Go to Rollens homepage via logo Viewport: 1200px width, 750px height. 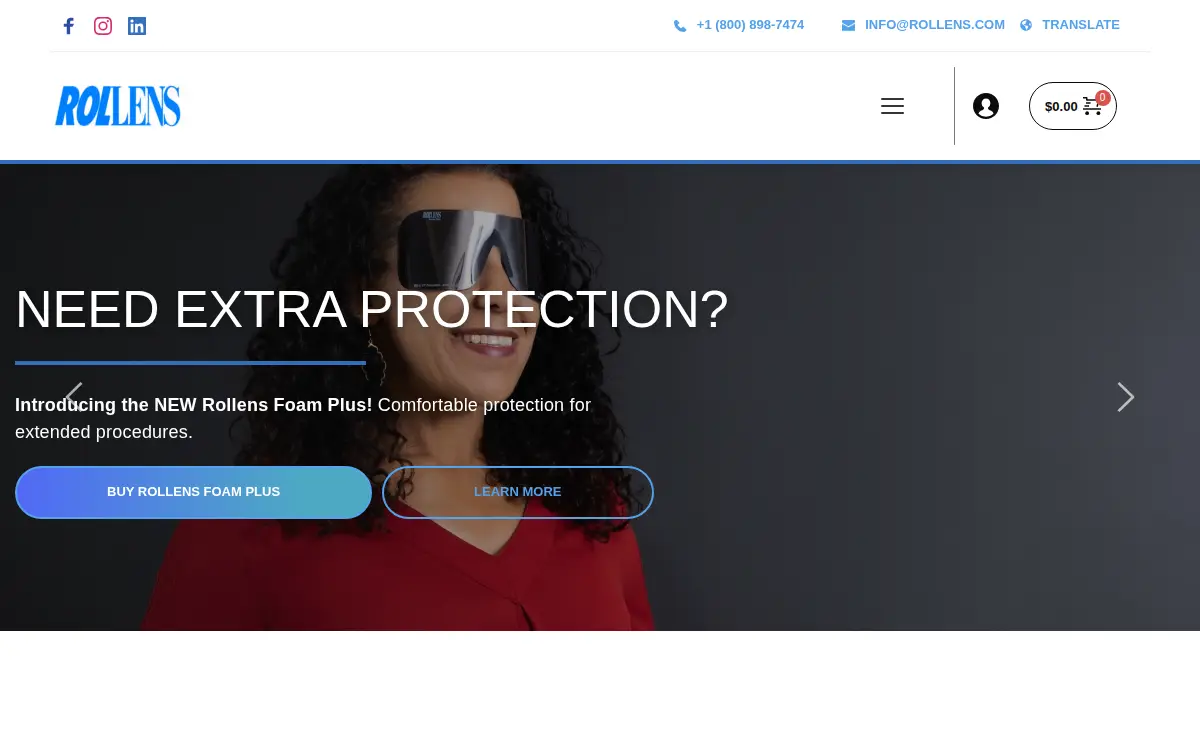coord(118,106)
